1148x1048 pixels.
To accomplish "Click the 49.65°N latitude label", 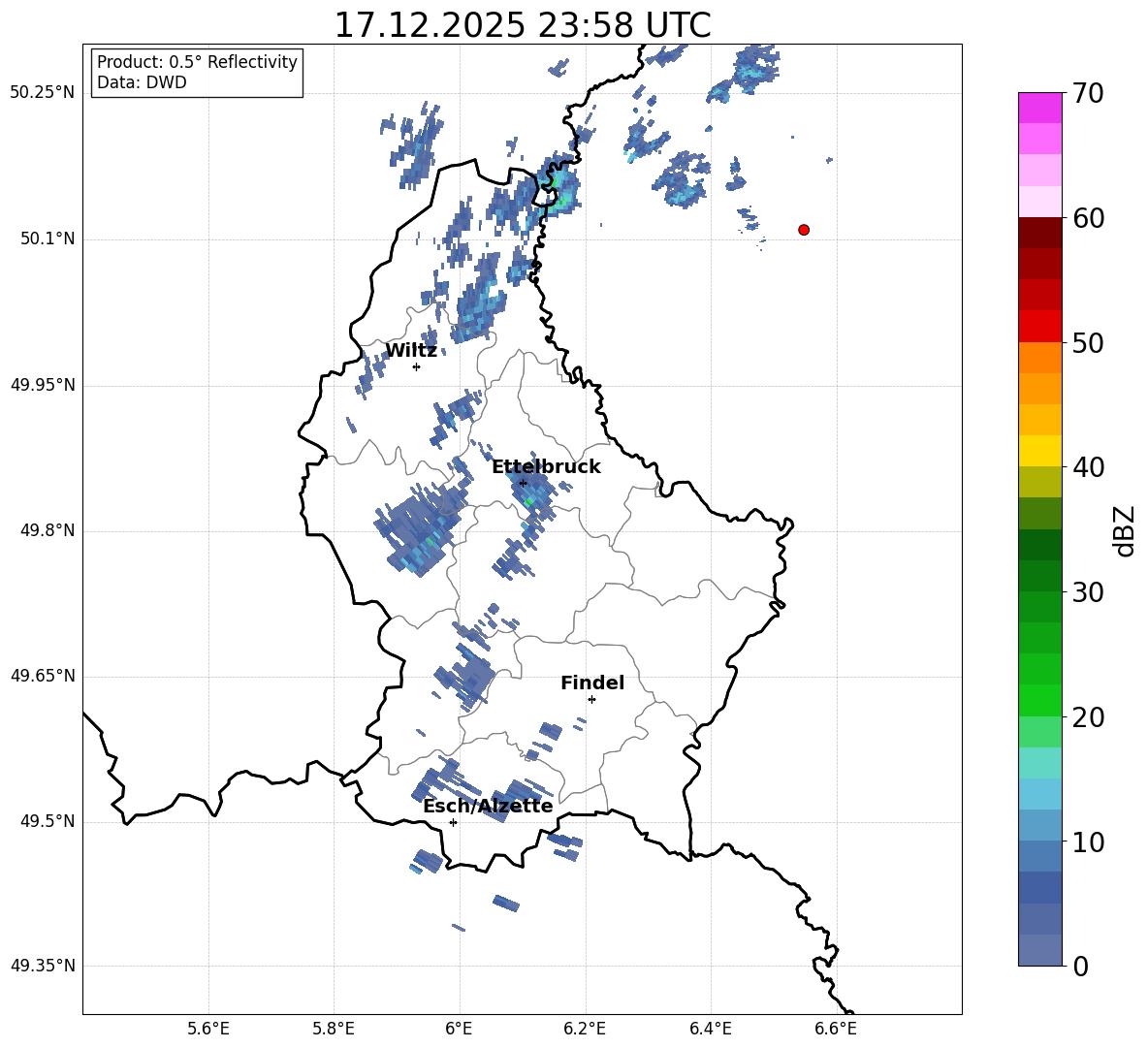I will click(43, 676).
